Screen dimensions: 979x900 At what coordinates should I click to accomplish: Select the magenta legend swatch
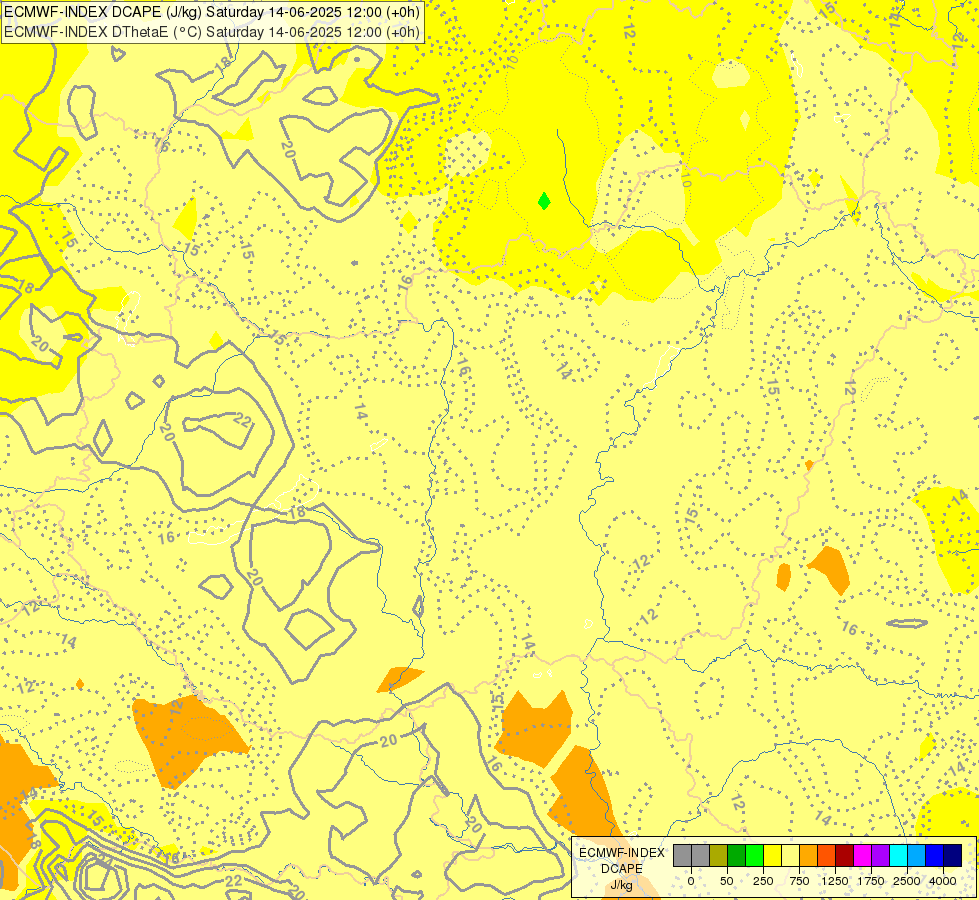[x=863, y=856]
